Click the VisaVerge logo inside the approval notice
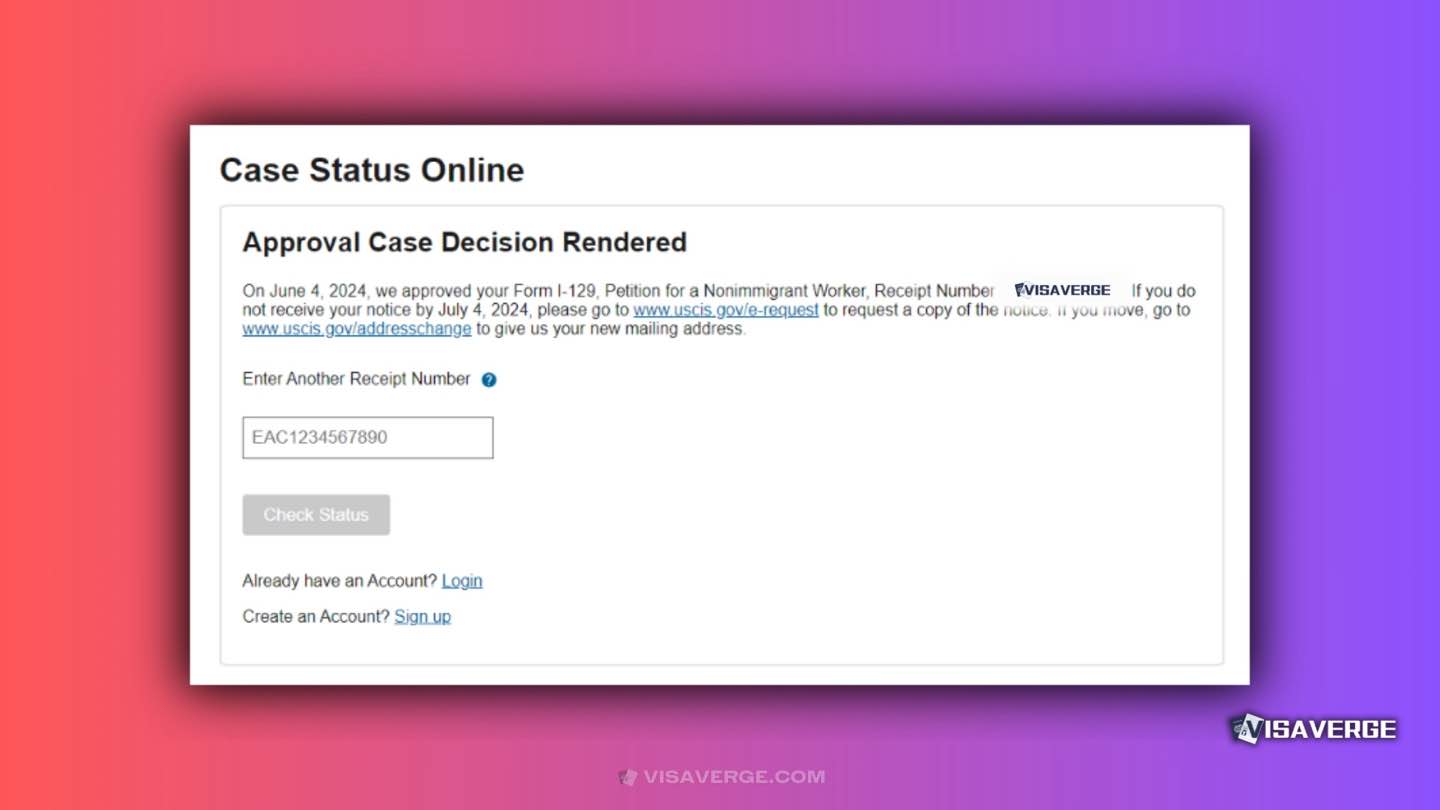The height and width of the screenshot is (810, 1440). (x=1062, y=289)
